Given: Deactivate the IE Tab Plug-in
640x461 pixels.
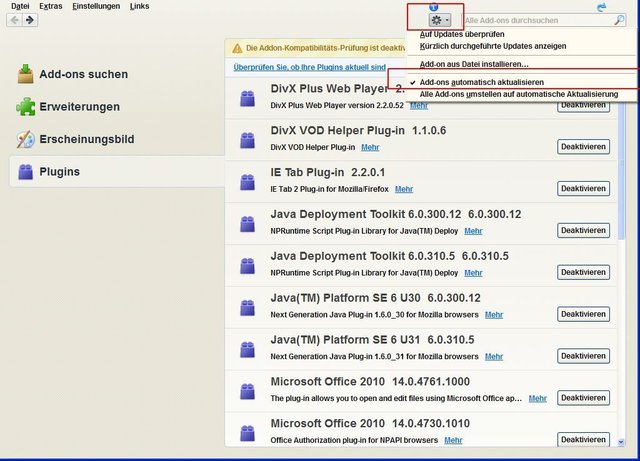Looking at the screenshot, I should [583, 189].
